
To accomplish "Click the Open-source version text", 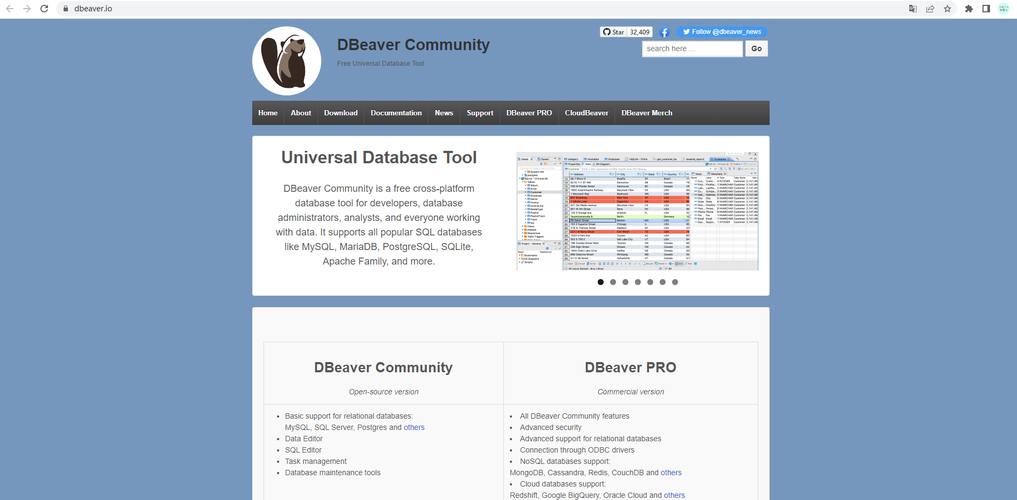I will (x=383, y=392).
